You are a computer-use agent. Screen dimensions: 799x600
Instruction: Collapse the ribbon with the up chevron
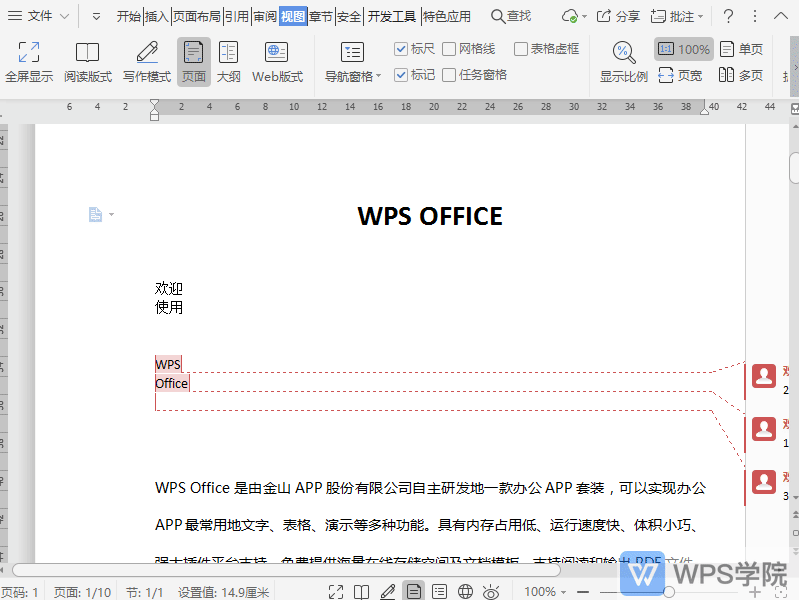(x=781, y=16)
